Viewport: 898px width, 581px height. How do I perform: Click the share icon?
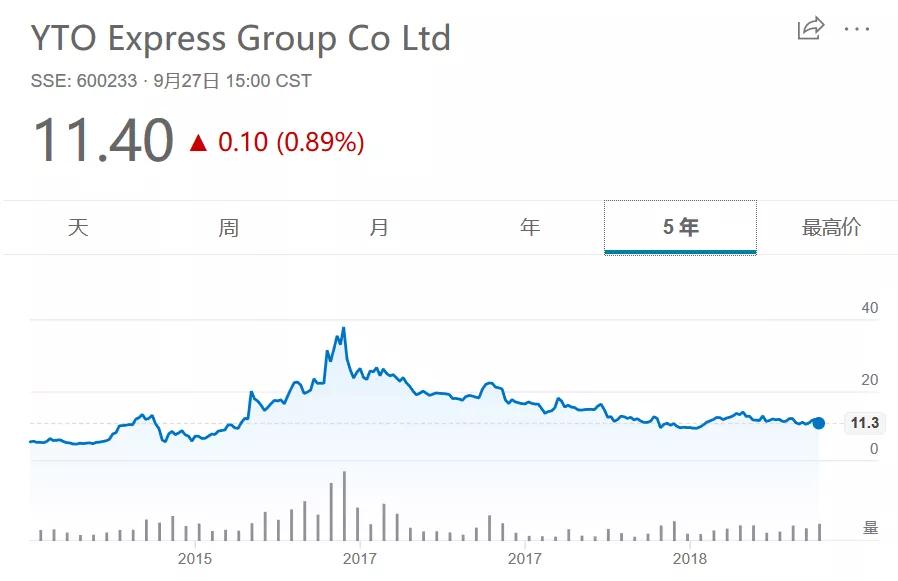click(x=810, y=28)
